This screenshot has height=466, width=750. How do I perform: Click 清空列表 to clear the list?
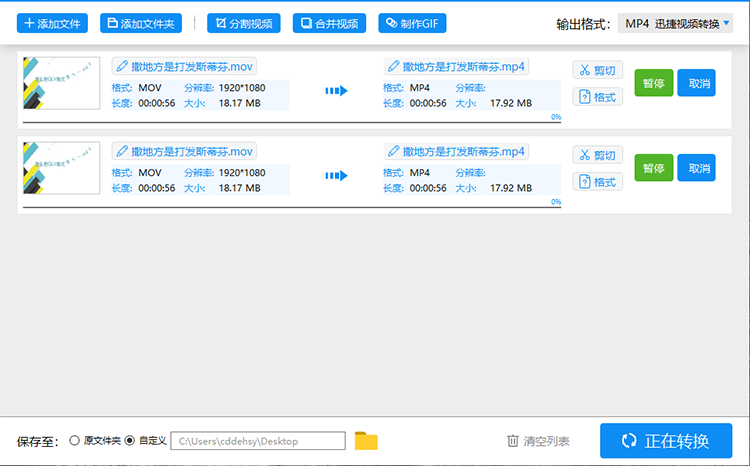pyautogui.click(x=538, y=441)
